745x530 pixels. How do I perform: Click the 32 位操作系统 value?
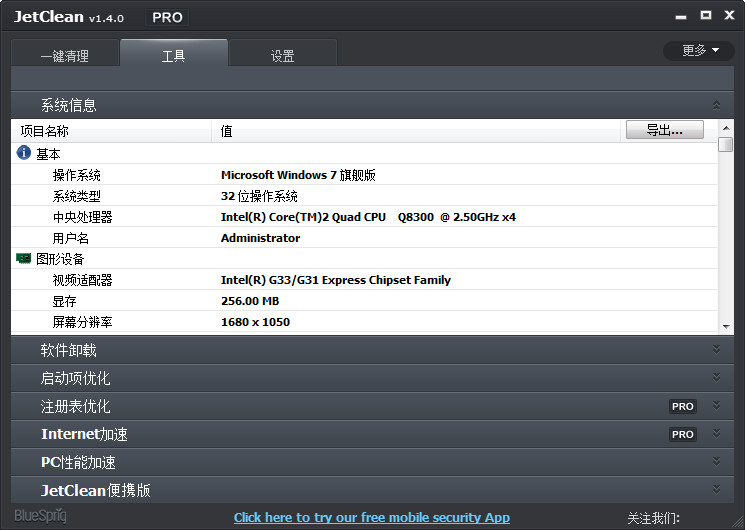tap(259, 196)
